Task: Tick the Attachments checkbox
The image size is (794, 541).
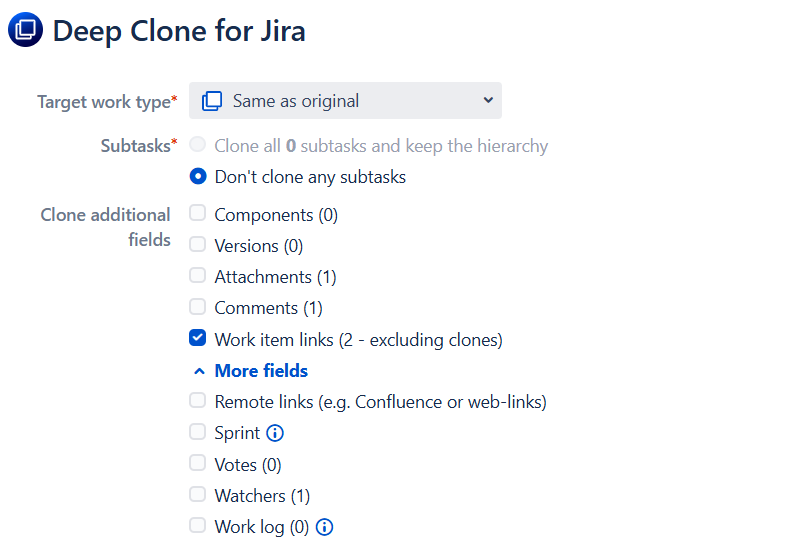Action: (198, 276)
